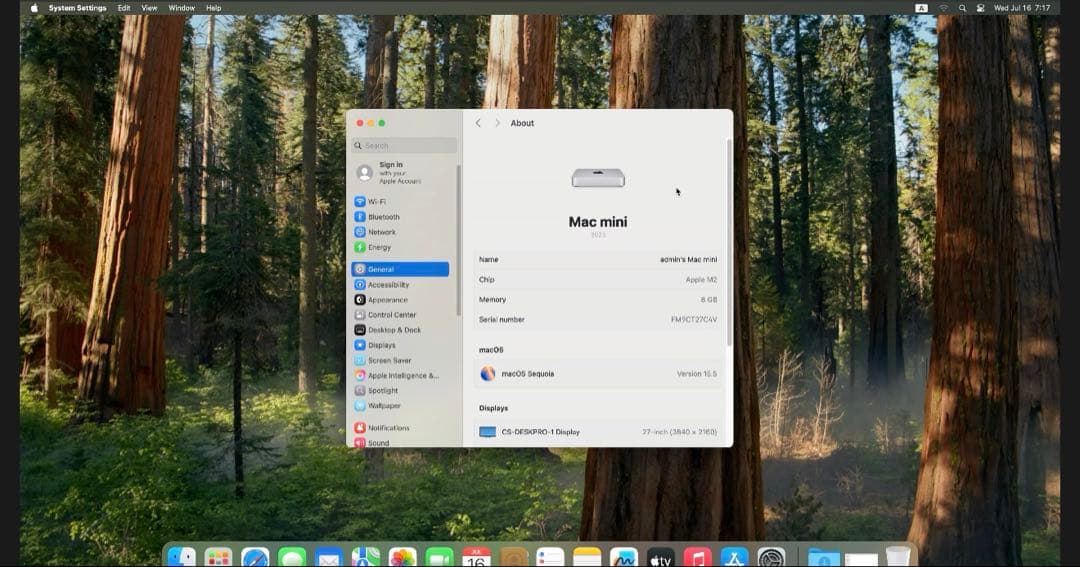Open the Downloads folder in the Dock

(x=824, y=557)
